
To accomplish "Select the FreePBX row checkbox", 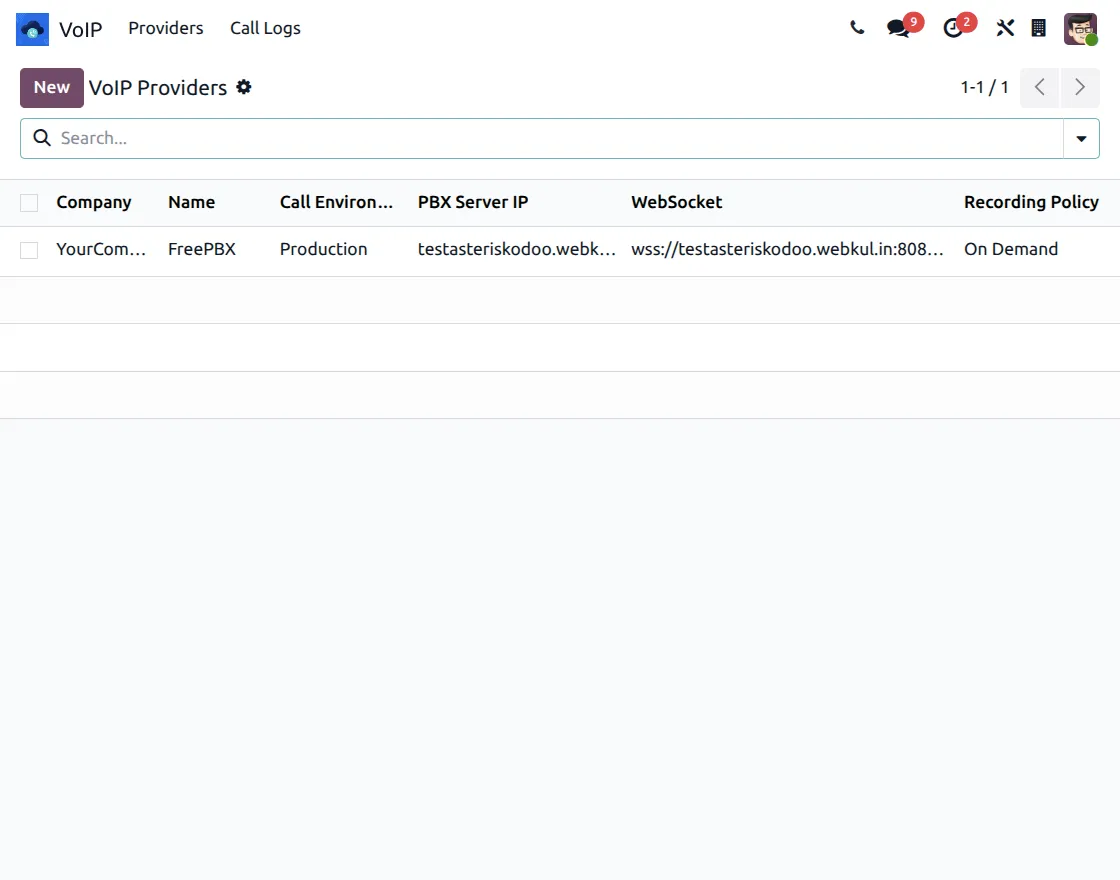I will [28, 249].
